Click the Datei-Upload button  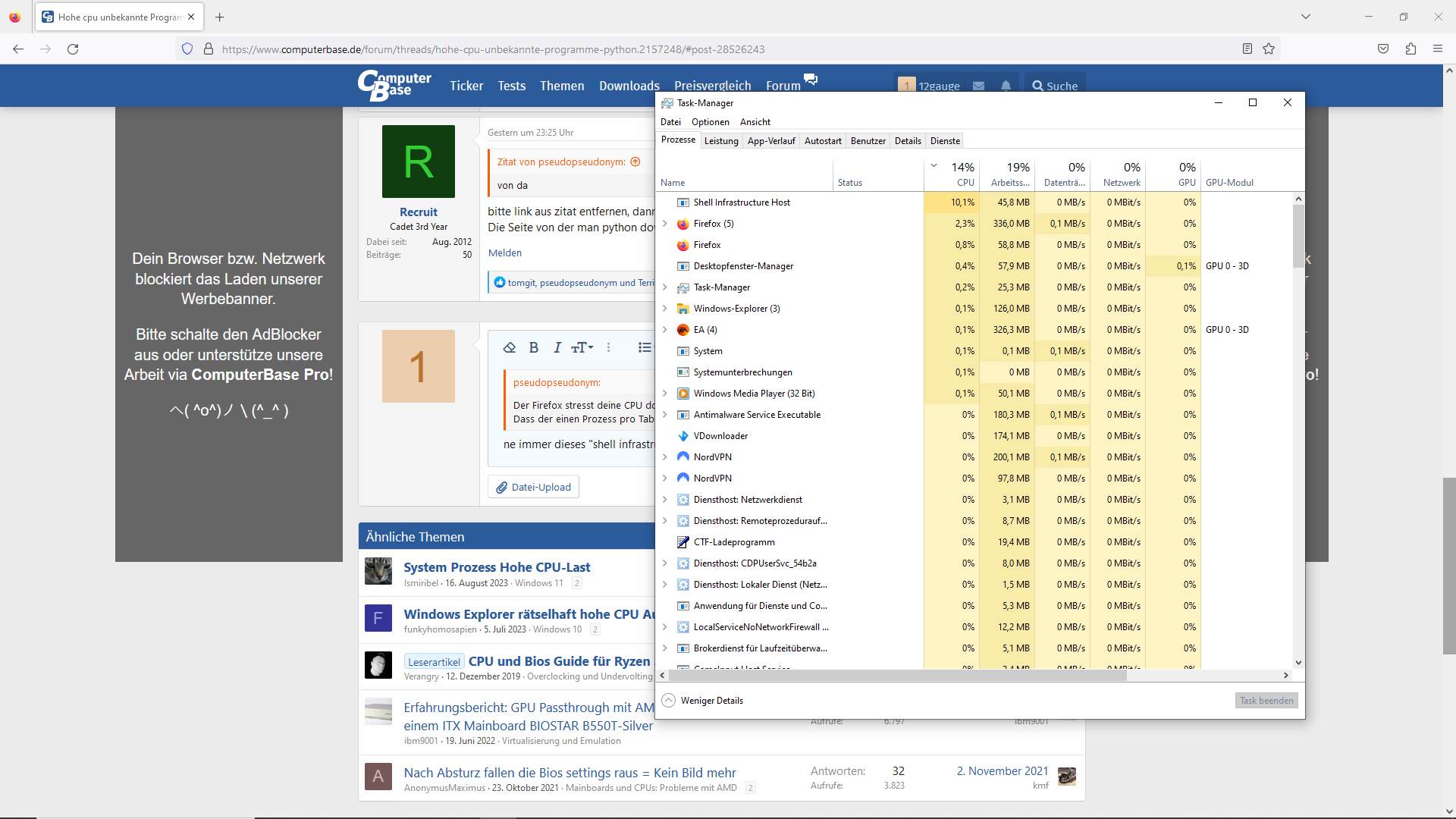(534, 487)
